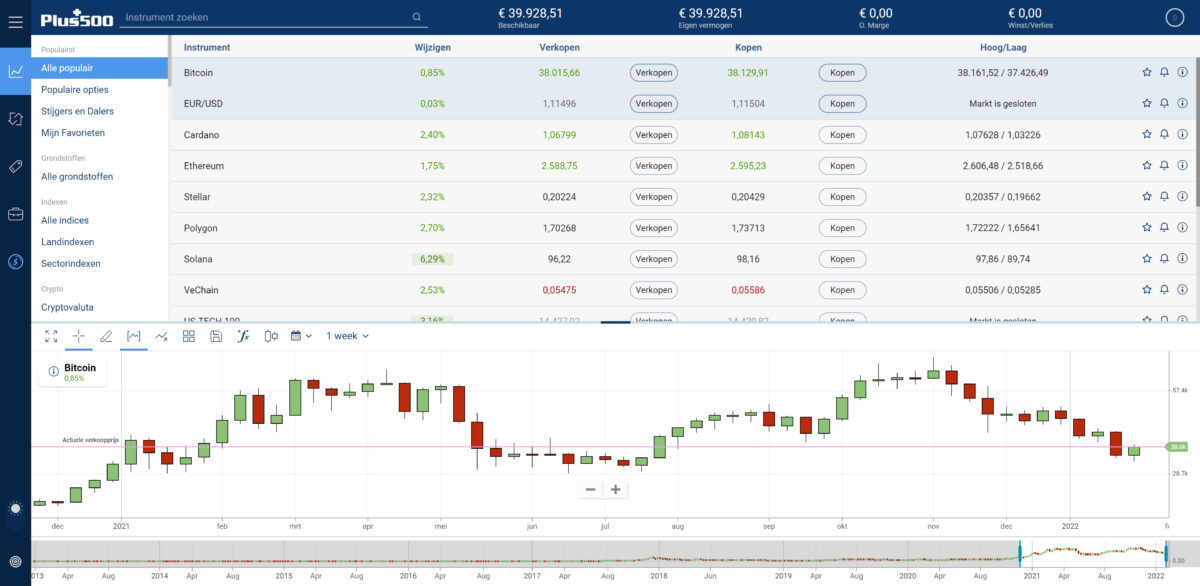This screenshot has height=586, width=1200.
Task: Open the account profile circle icon
Action: pyautogui.click(x=1175, y=17)
